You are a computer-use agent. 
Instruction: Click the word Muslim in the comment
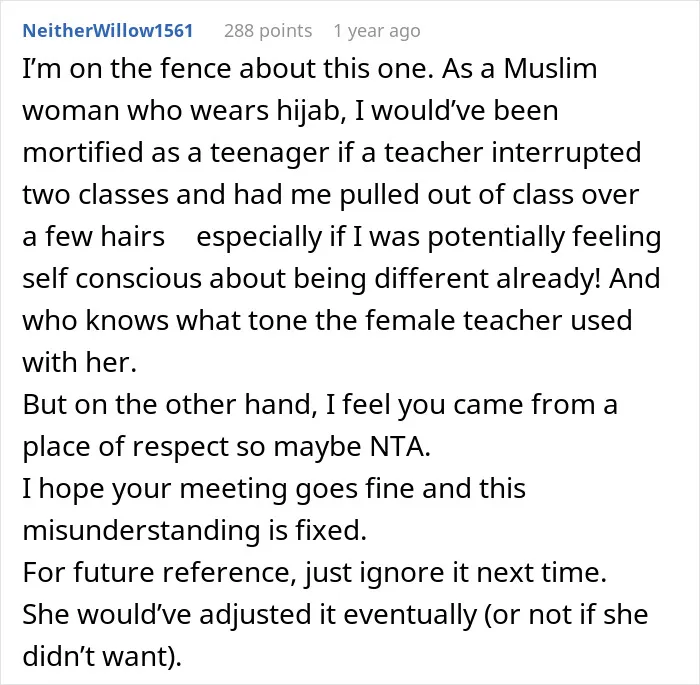pos(550,69)
